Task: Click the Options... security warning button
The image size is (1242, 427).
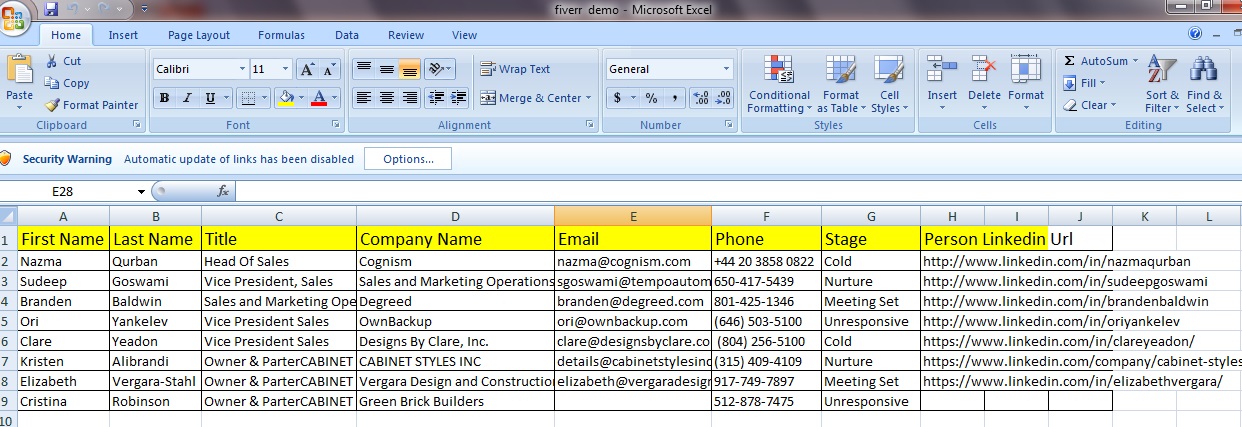Action: pyautogui.click(x=407, y=159)
